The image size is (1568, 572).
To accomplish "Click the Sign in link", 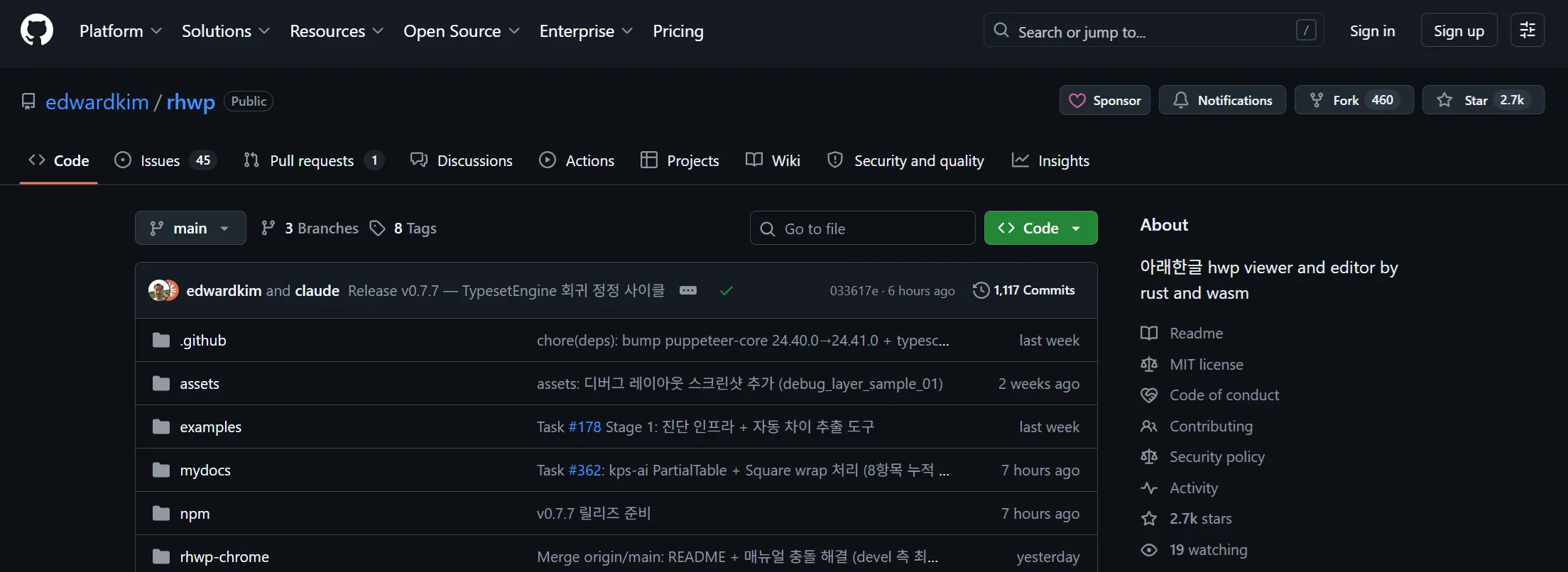I will point(1372,31).
